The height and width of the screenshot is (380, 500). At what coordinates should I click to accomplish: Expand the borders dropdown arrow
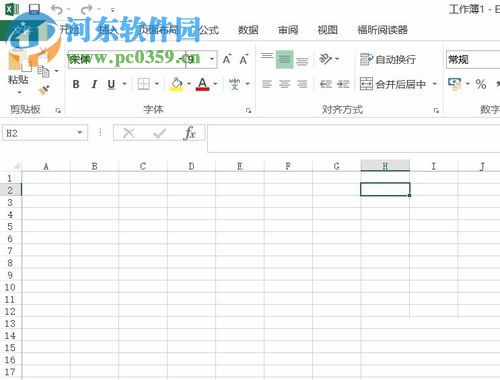tap(157, 84)
